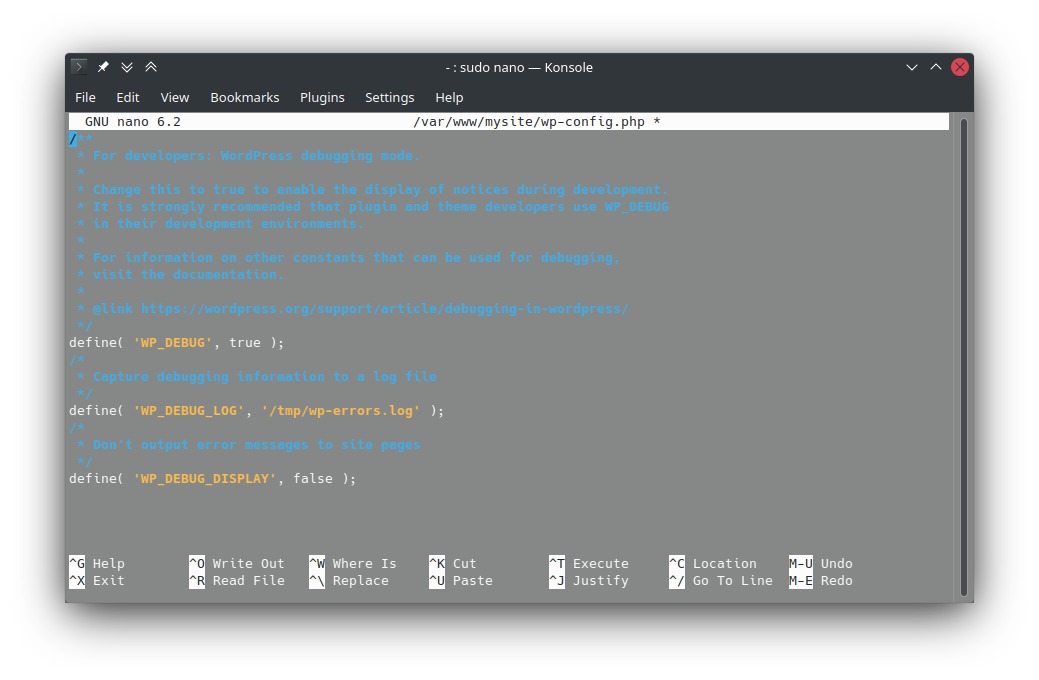Click the GNU nano 6.2 header text
The image size is (1039, 680).
point(133,121)
